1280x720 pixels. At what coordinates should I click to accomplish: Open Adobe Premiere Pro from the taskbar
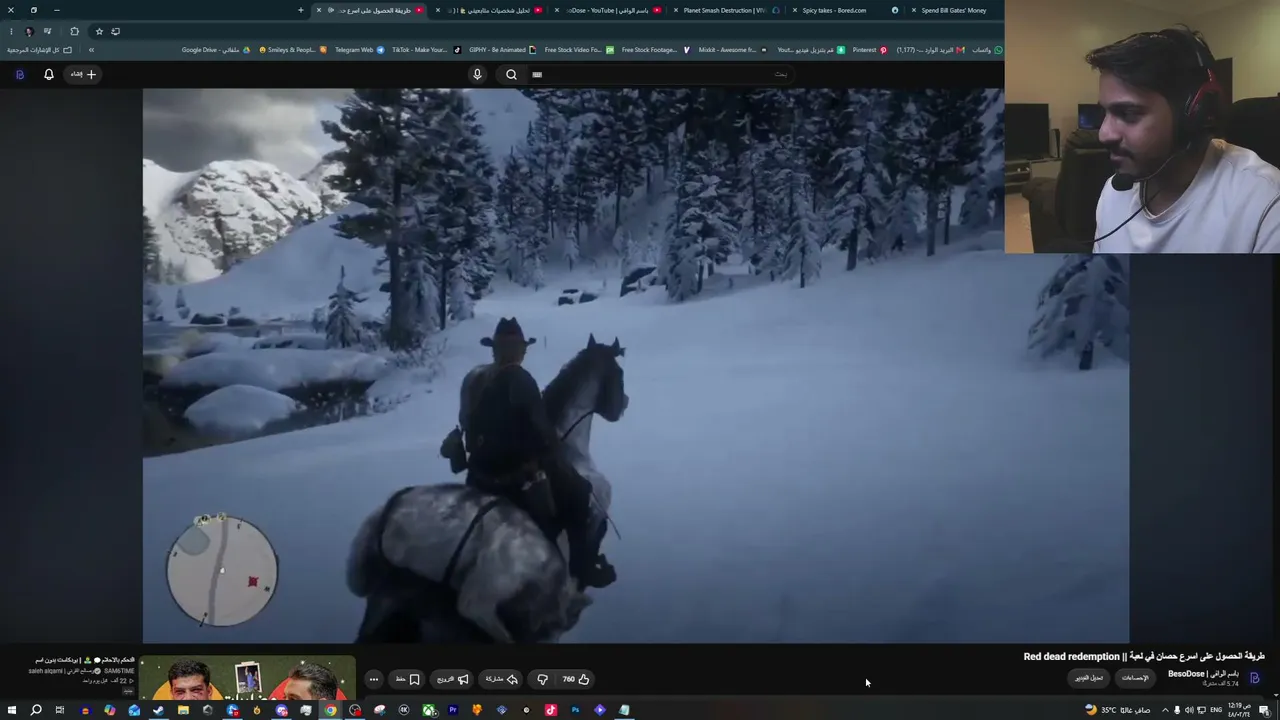(453, 710)
